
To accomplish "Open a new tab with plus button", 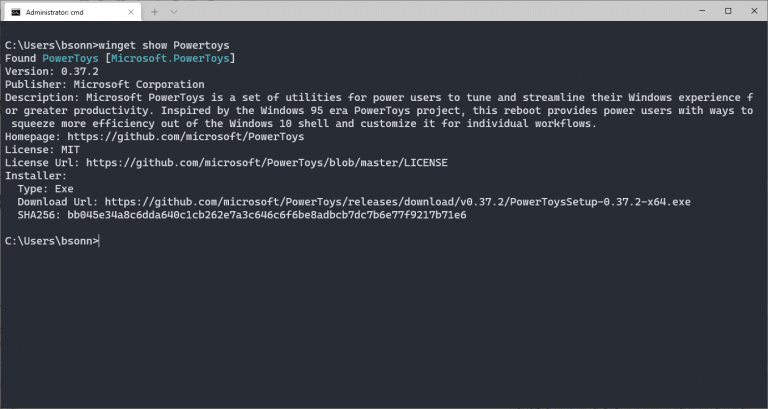I will tap(154, 12).
